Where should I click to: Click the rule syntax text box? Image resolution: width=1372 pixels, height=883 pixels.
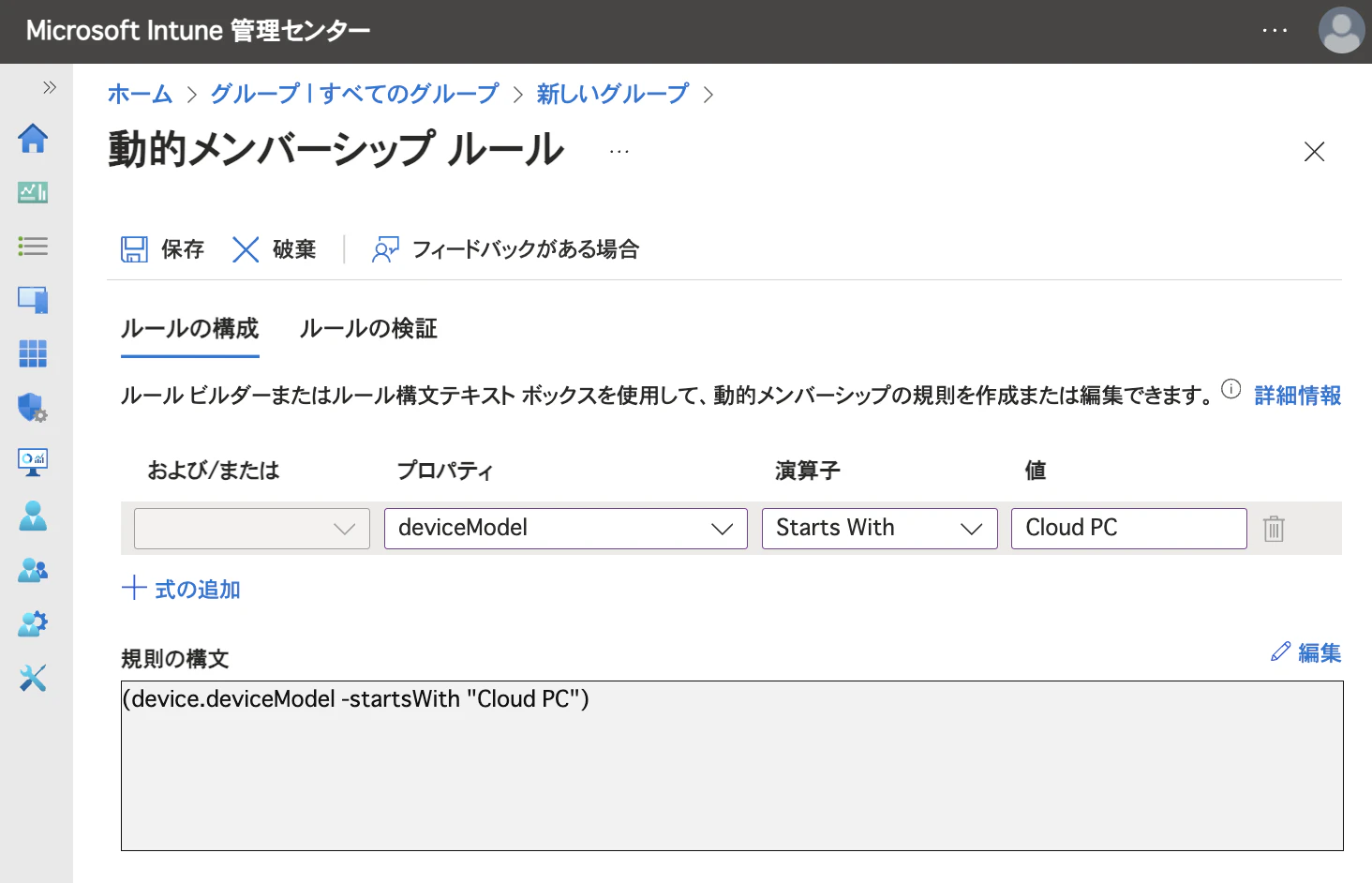tap(732, 766)
